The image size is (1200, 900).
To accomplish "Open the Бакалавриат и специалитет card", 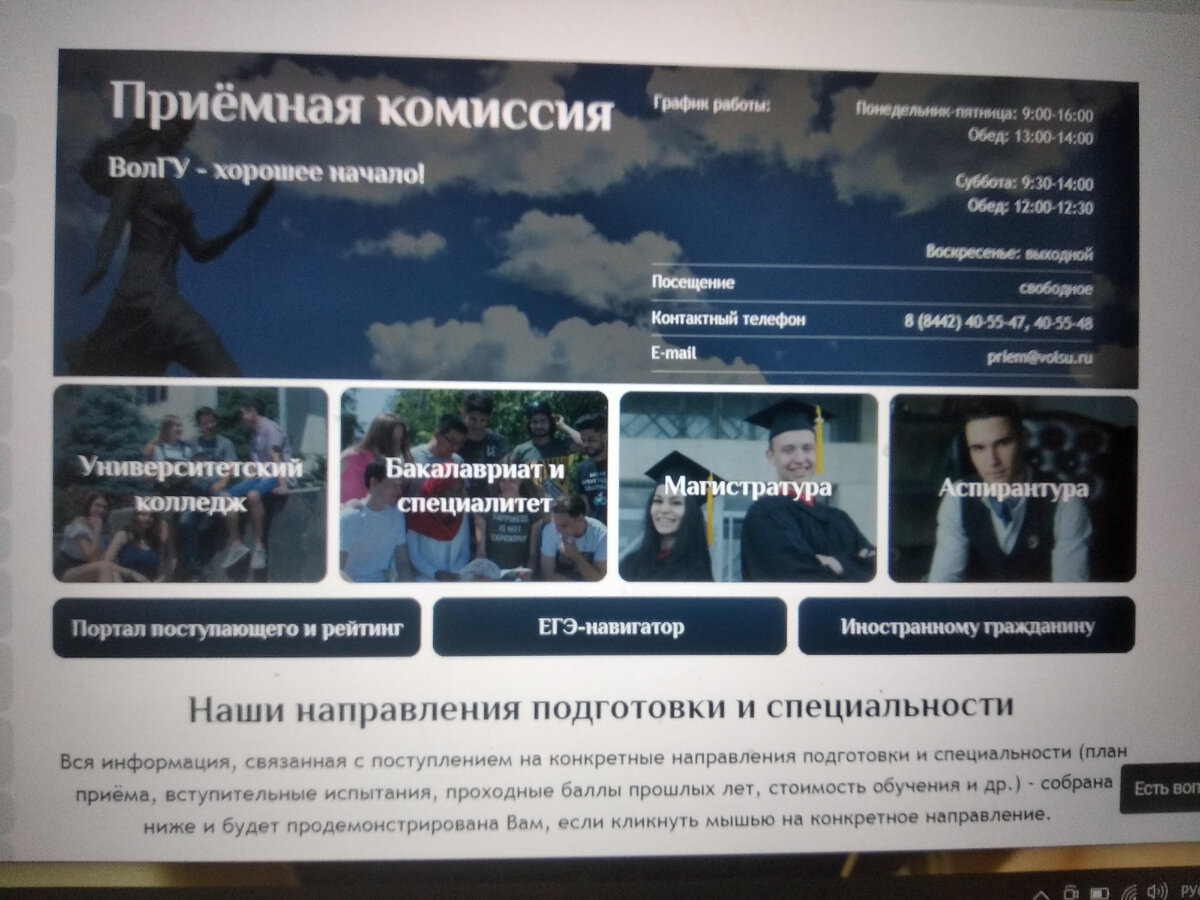I will tap(474, 486).
